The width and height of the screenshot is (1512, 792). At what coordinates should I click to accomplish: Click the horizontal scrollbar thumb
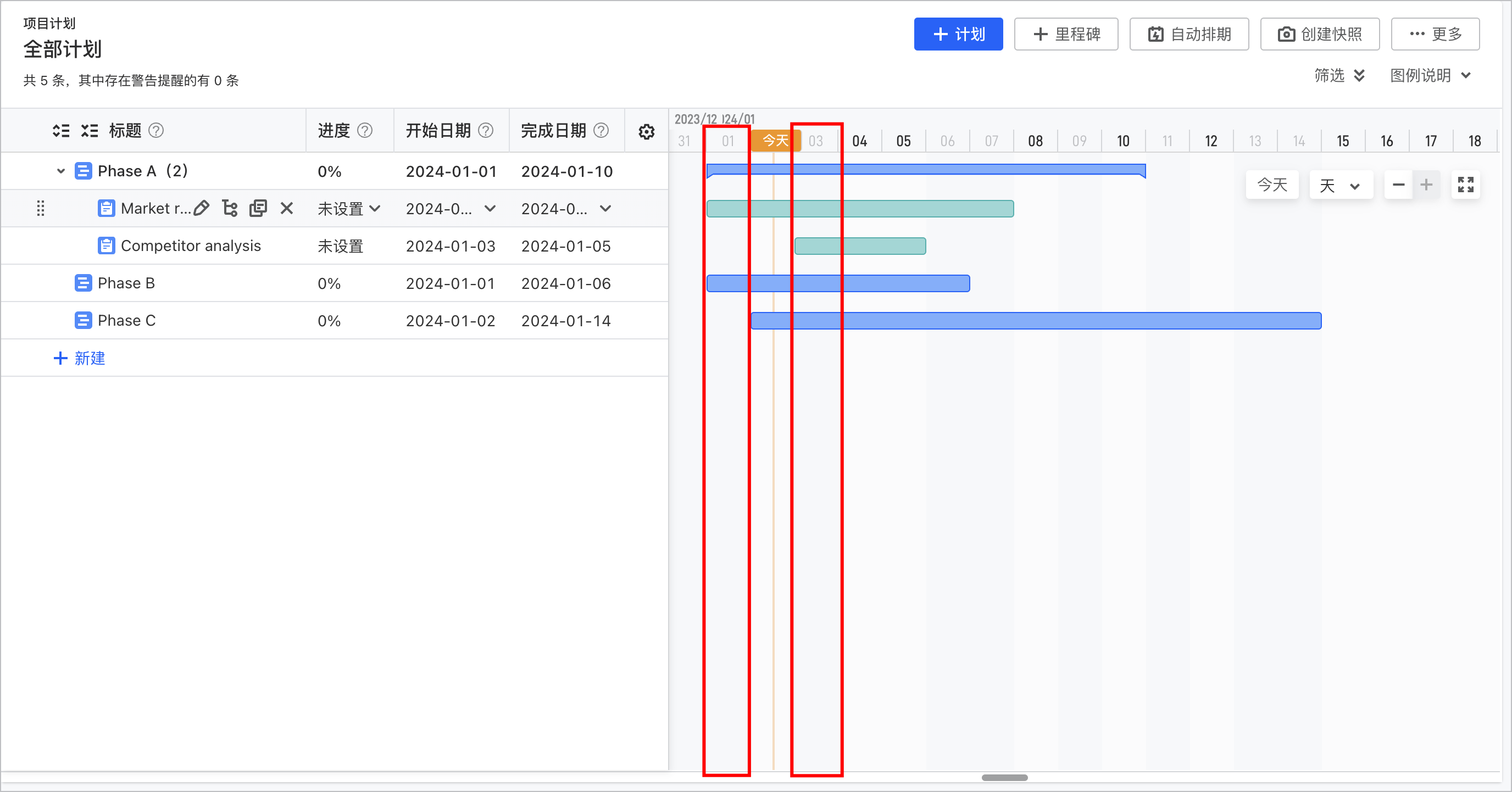click(x=1004, y=777)
